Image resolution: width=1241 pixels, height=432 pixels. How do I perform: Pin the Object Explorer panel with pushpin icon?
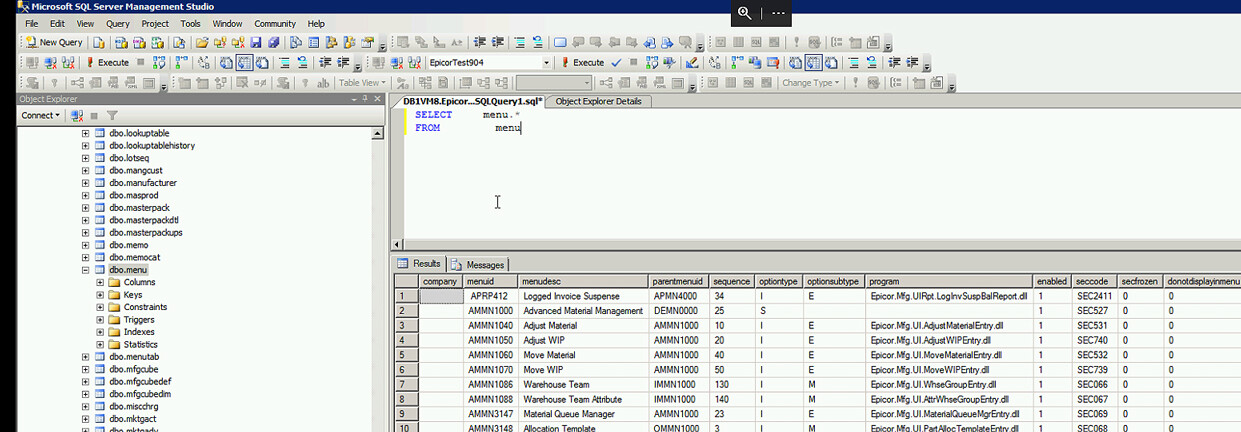(365, 99)
